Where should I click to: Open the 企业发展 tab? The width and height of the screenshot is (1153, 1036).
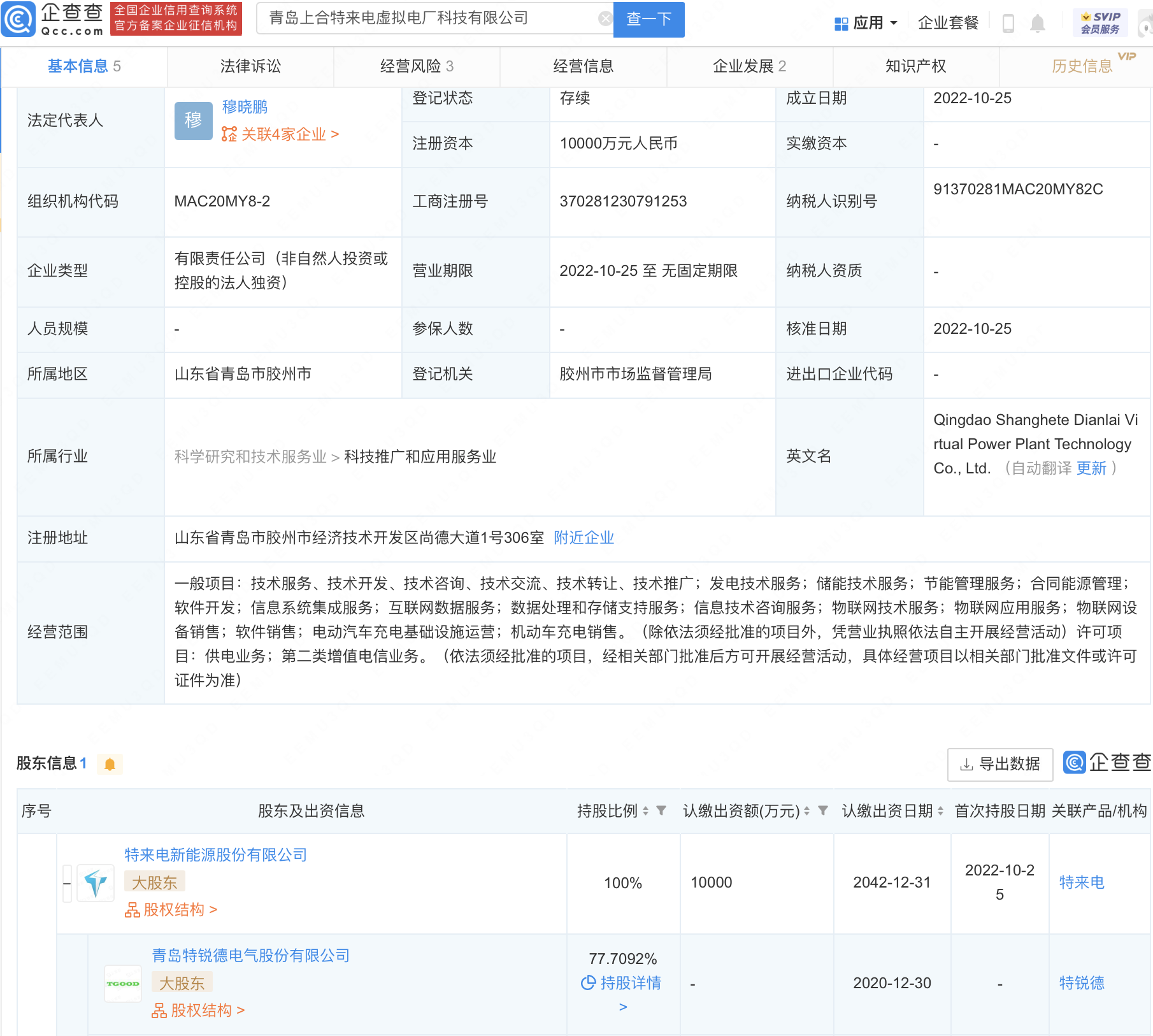[x=749, y=66]
